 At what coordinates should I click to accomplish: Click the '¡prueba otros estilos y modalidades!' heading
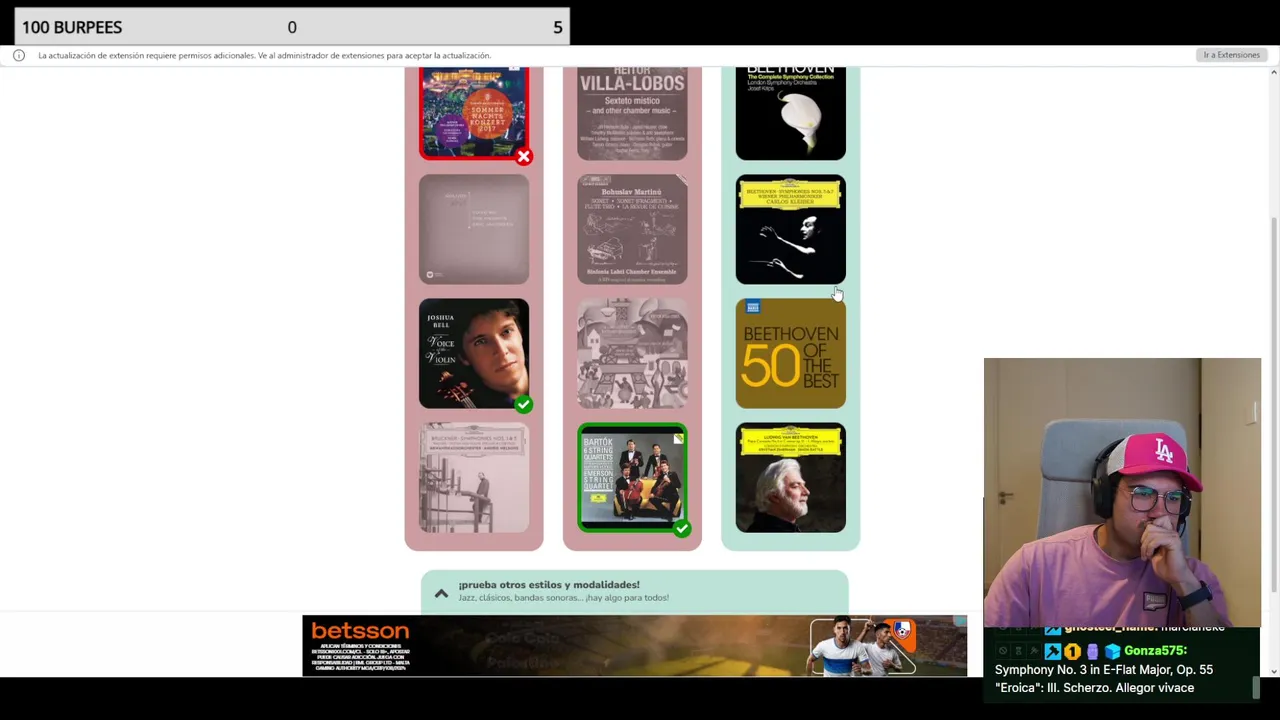click(549, 585)
